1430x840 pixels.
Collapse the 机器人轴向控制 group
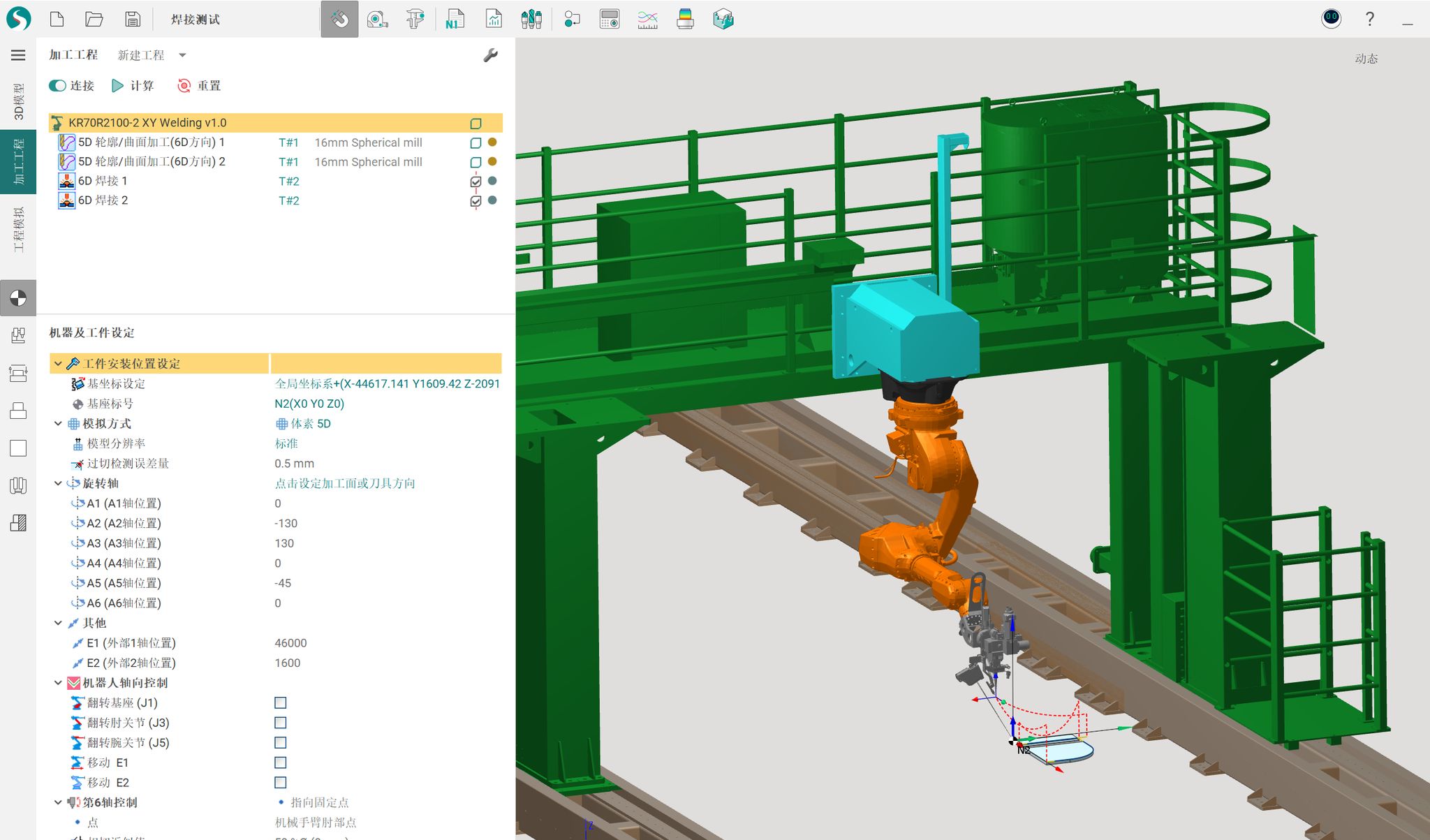(x=58, y=683)
